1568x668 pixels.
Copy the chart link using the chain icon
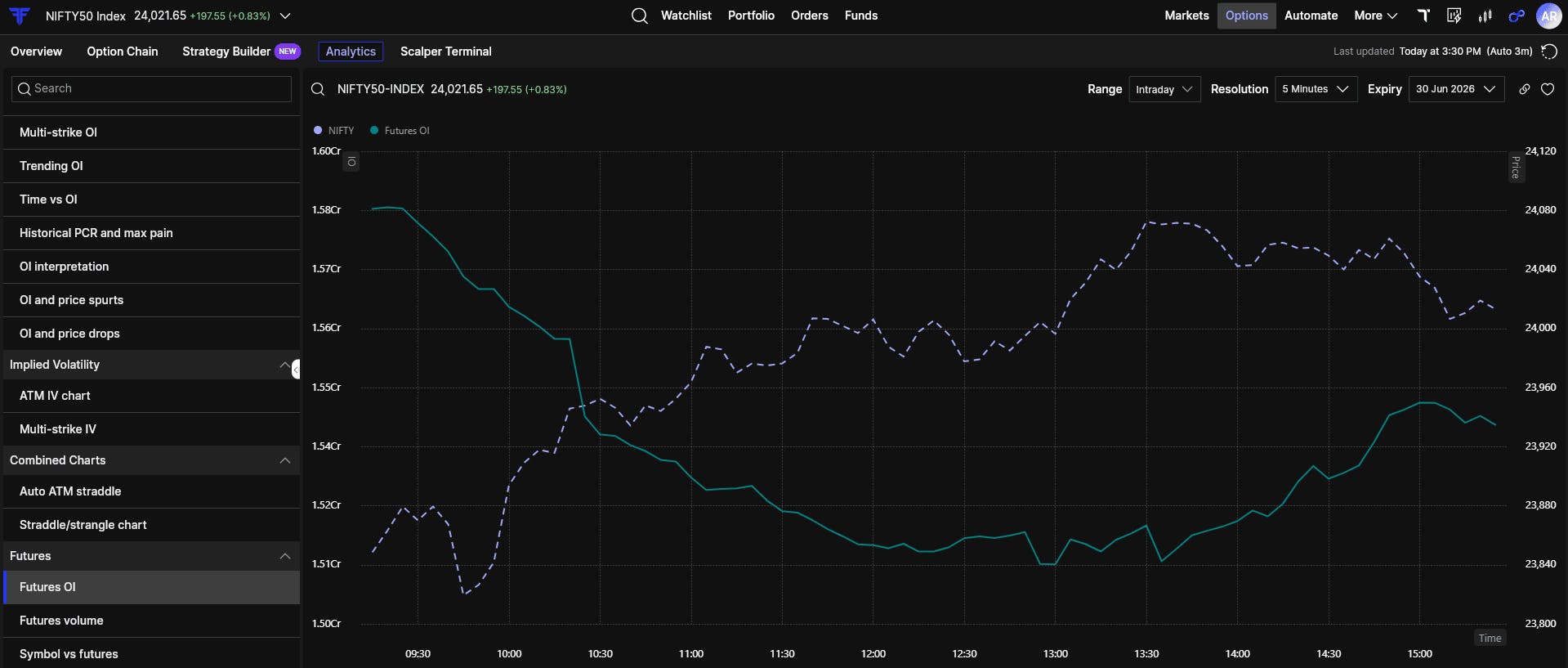pyautogui.click(x=1525, y=89)
